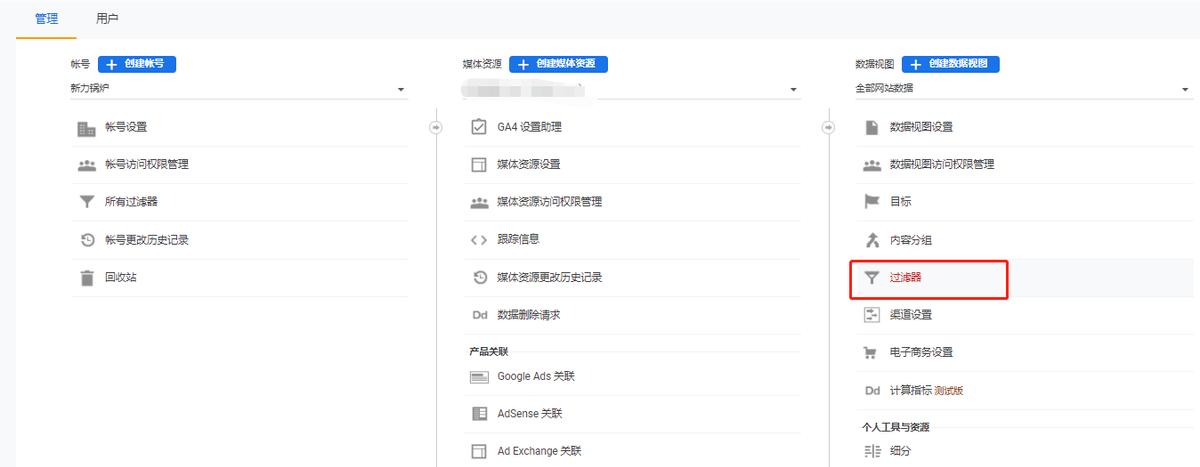Click the 过滤器 funnel icon in view column
Screen dimensions: 1200x467
click(871, 277)
